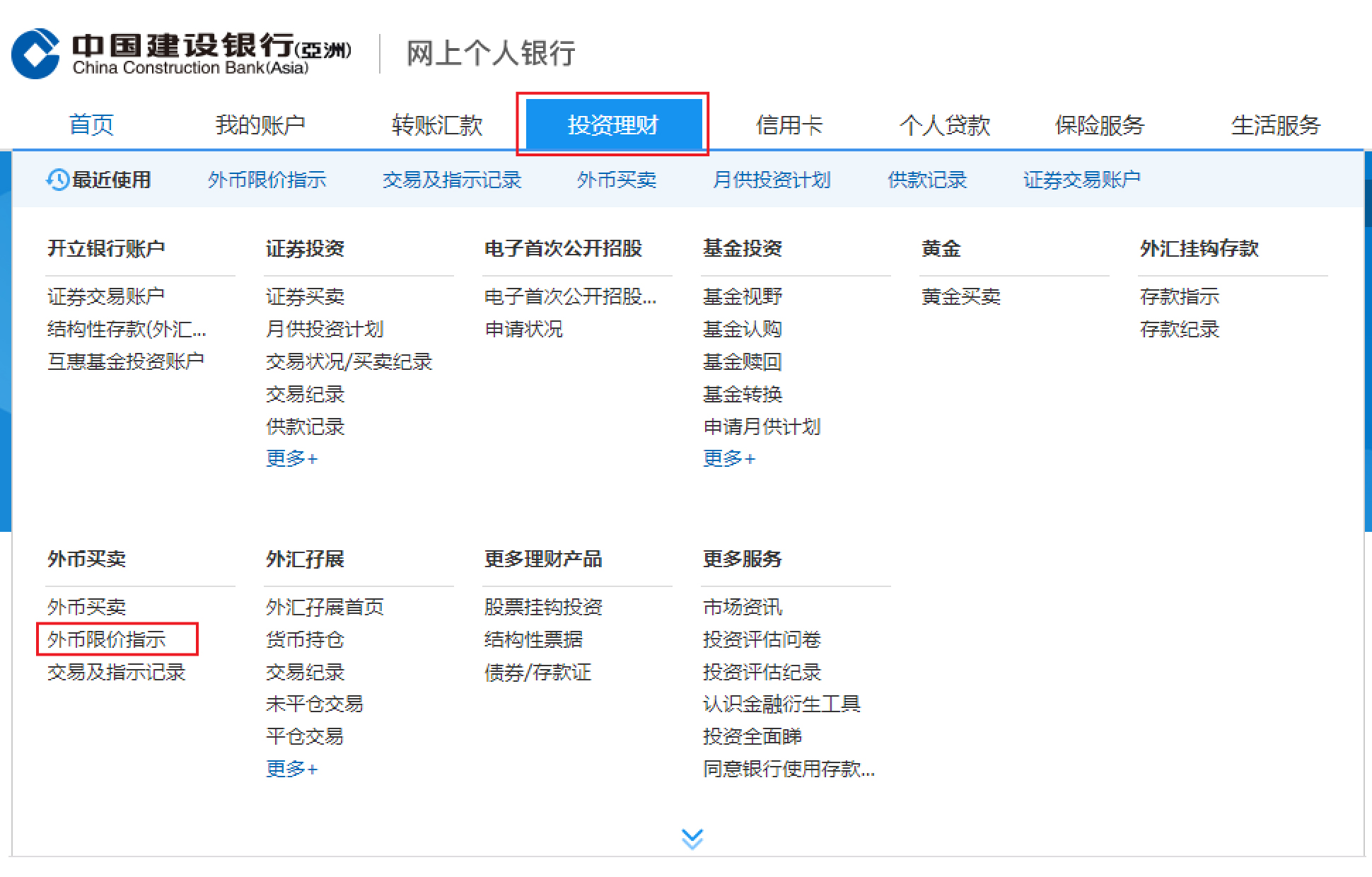Open 基金视野 link

pos(743,296)
